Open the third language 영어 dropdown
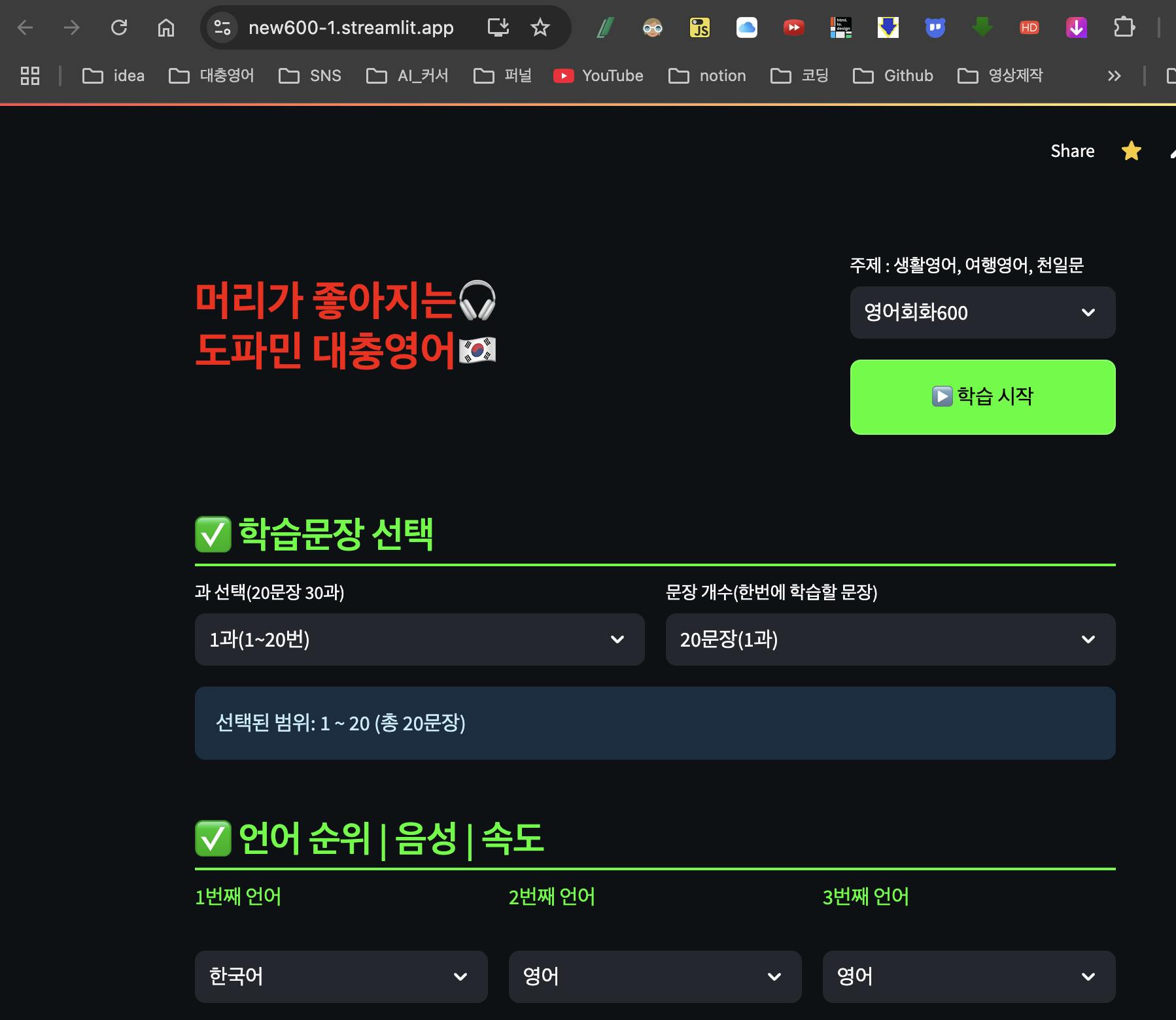This screenshot has width=1176, height=1020. (969, 977)
